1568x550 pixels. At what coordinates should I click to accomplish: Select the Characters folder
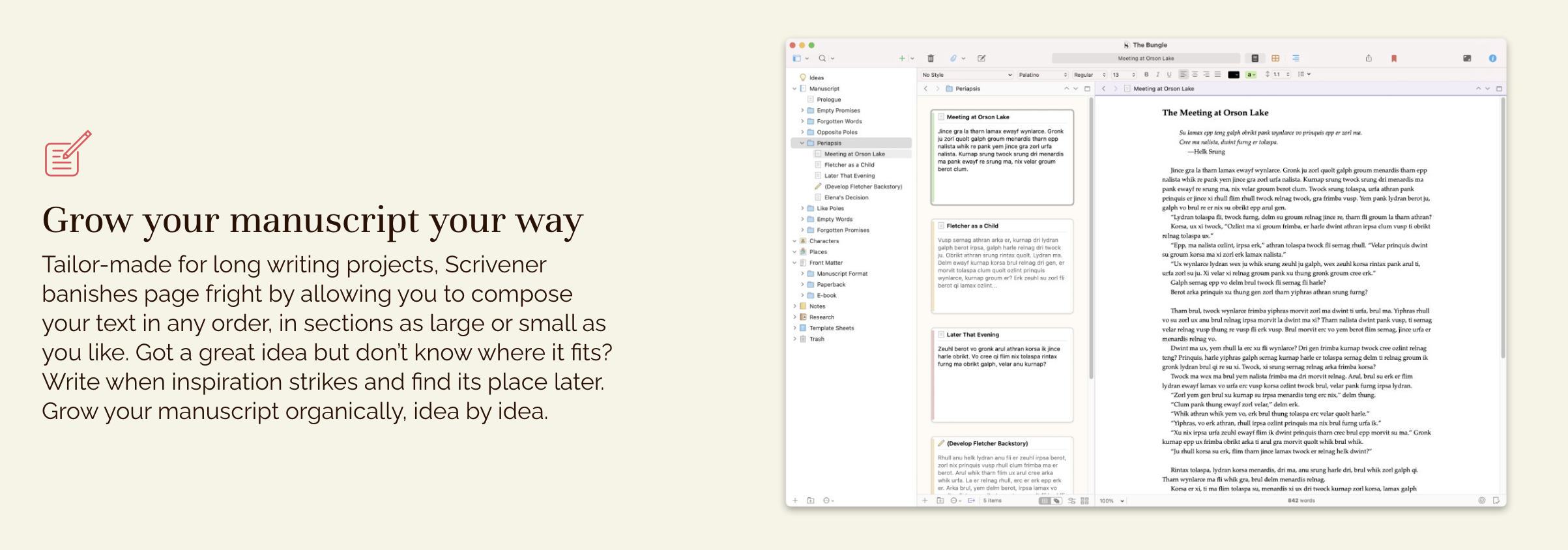(x=824, y=241)
